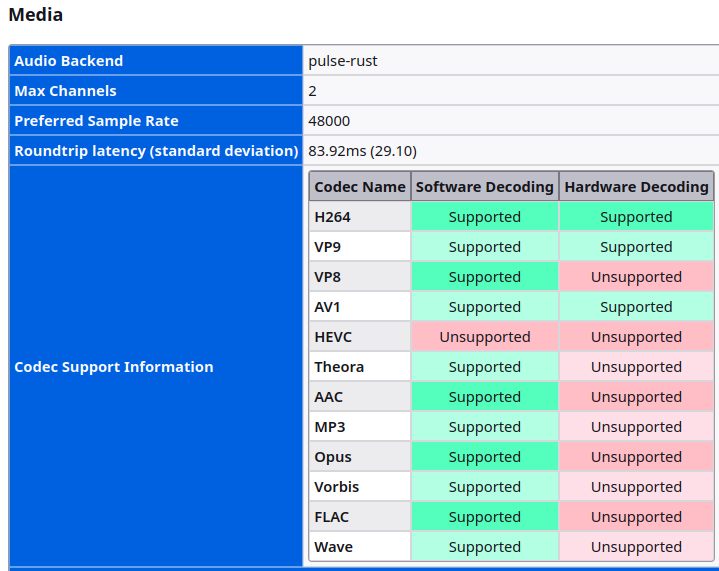Click HEVC software decoding Unsupported cell
This screenshot has height=571, width=719.
click(x=485, y=337)
